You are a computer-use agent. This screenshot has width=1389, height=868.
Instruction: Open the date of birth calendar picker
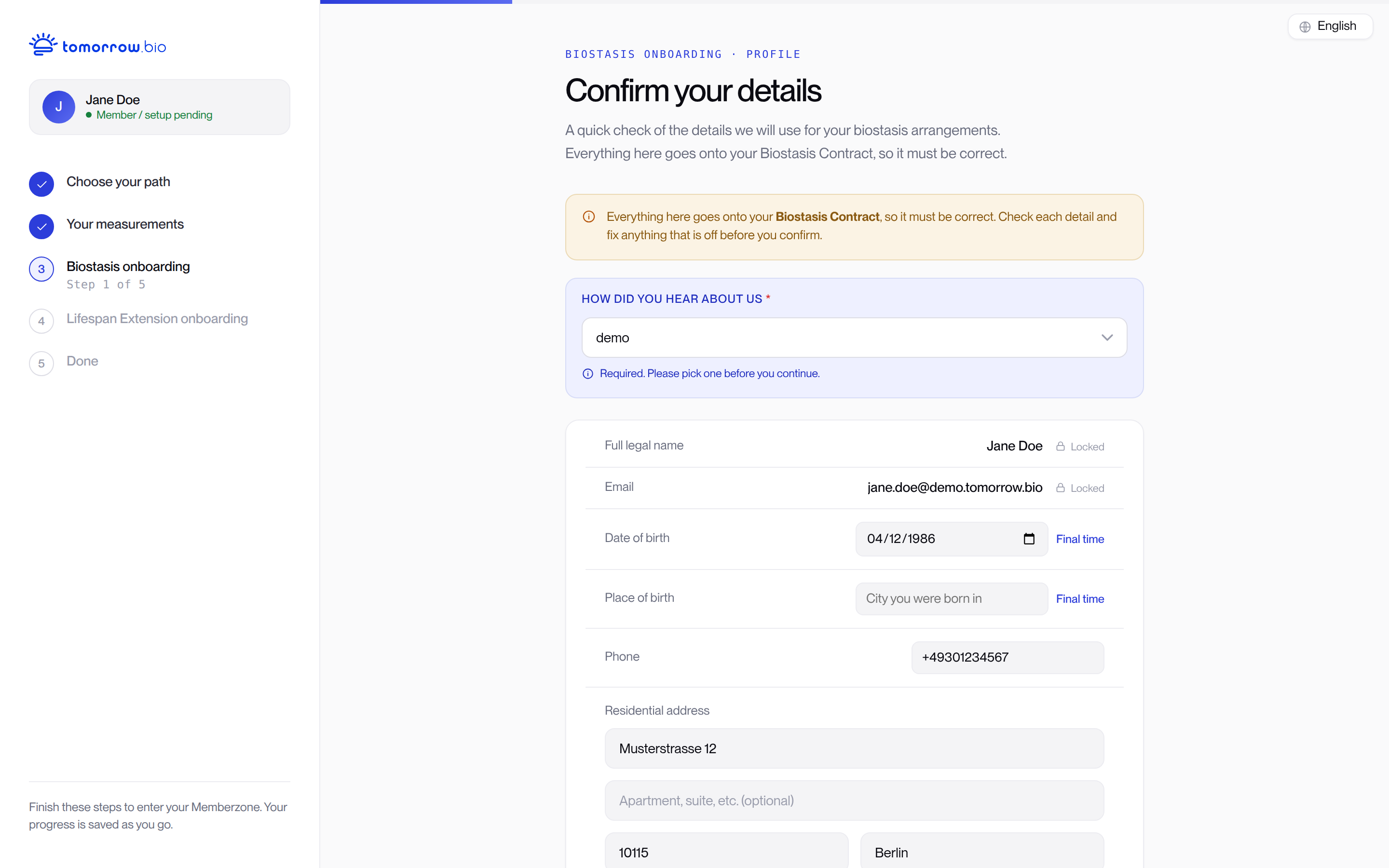coord(1029,539)
